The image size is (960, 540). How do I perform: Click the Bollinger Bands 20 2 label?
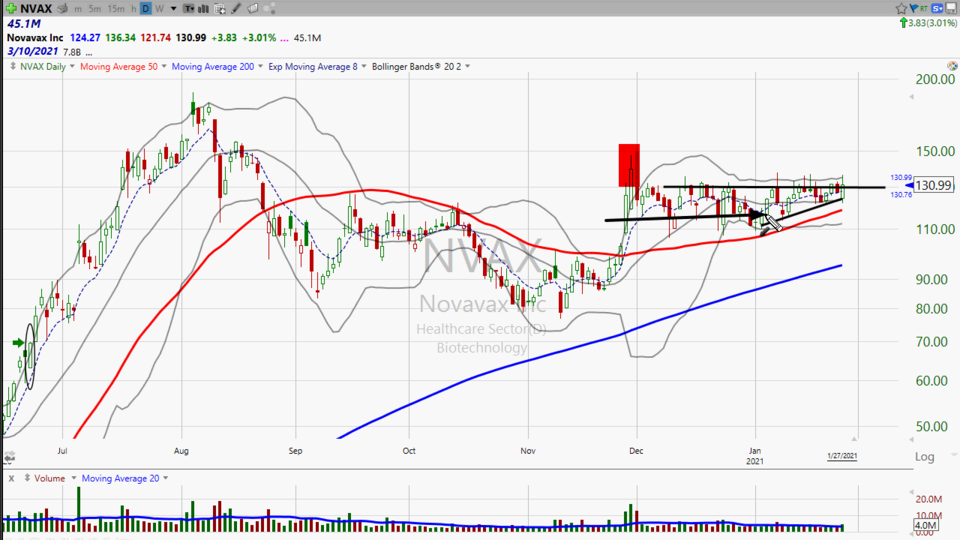point(416,66)
